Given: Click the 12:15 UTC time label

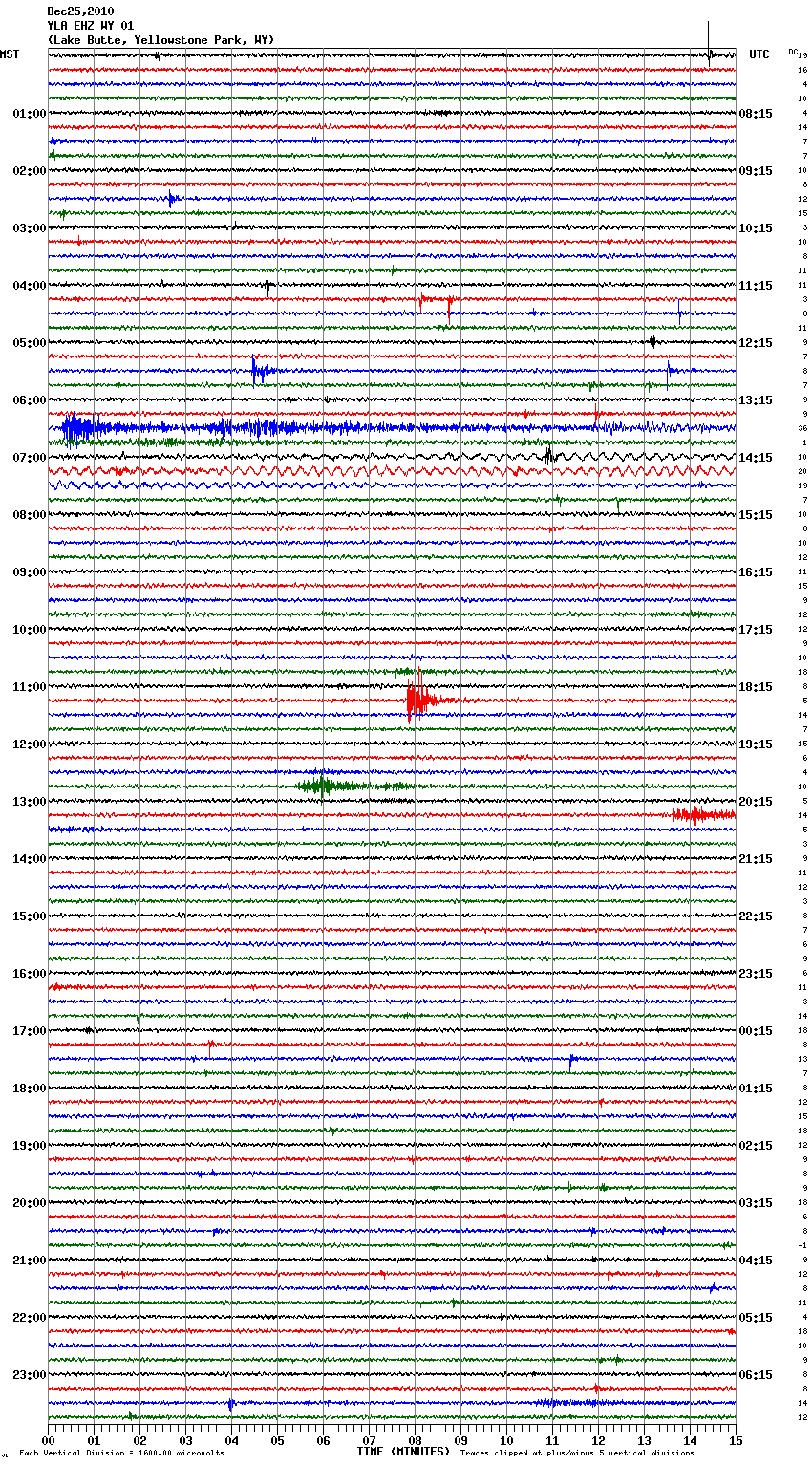Looking at the screenshot, I should [756, 343].
